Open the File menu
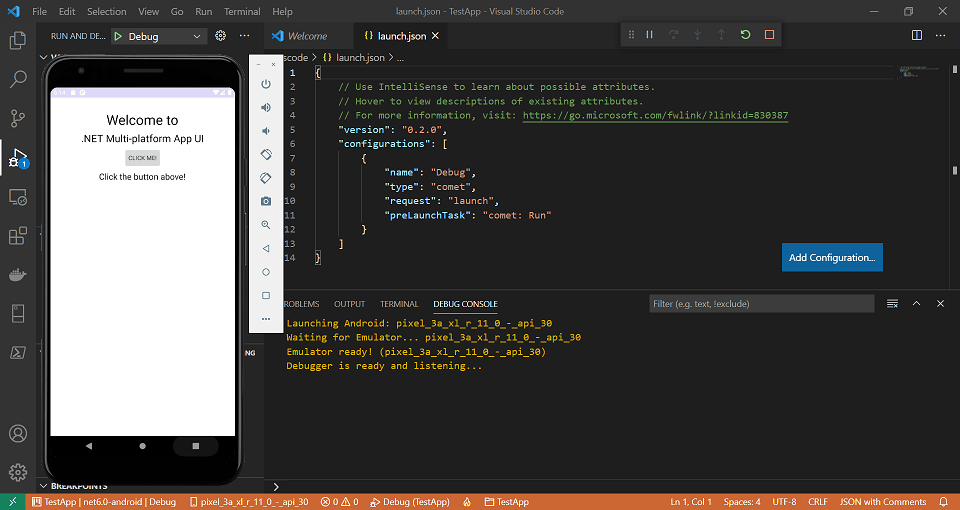 (39, 12)
